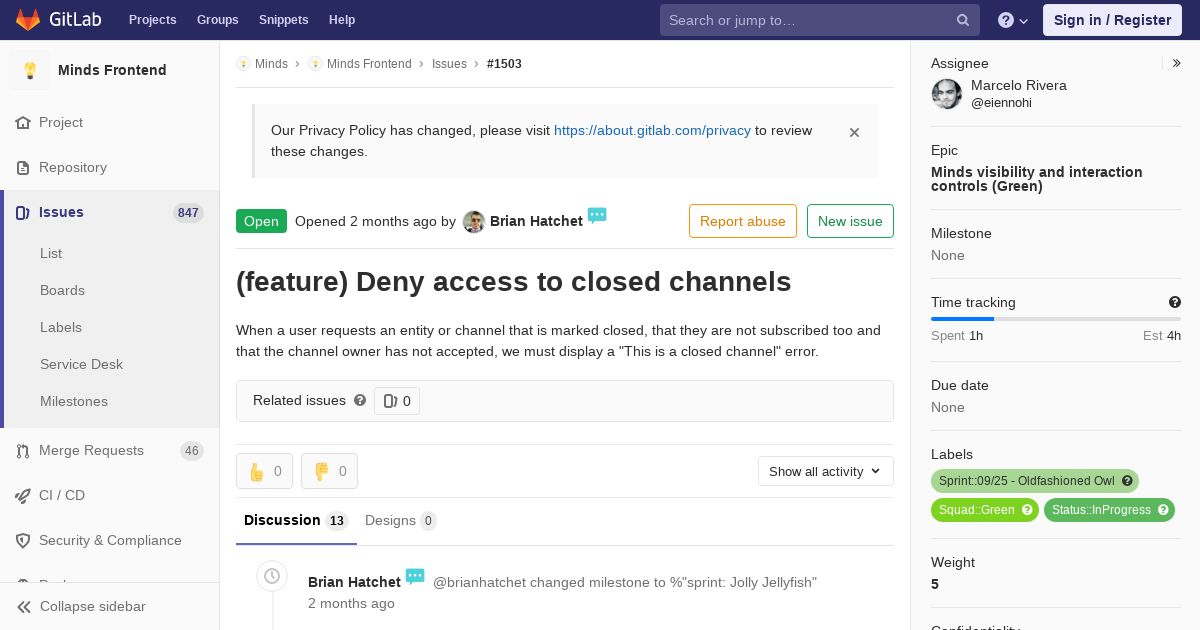
Task: Open Brian Hatchet link in discussion note
Action: pyautogui.click(x=354, y=582)
